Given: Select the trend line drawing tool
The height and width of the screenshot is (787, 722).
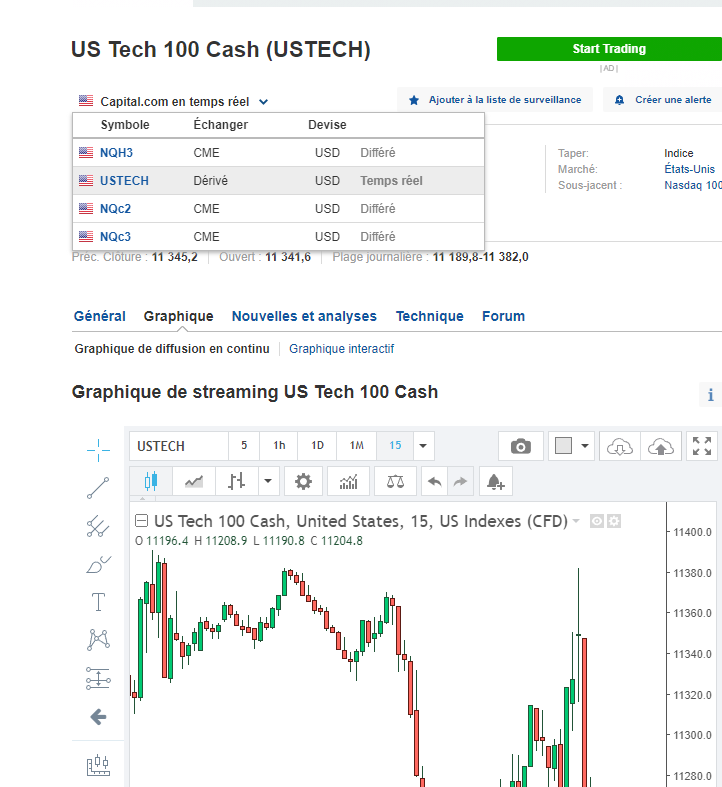Looking at the screenshot, I should pyautogui.click(x=98, y=488).
